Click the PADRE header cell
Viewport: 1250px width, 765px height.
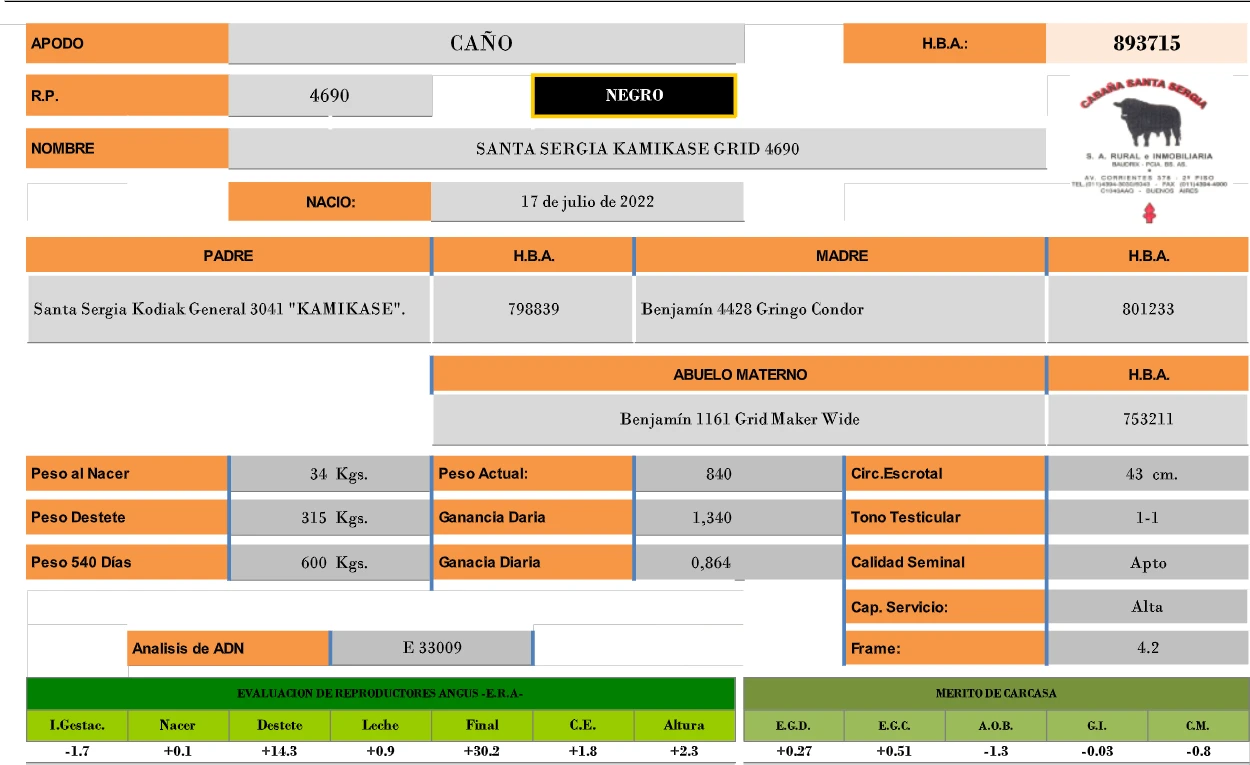click(228, 255)
